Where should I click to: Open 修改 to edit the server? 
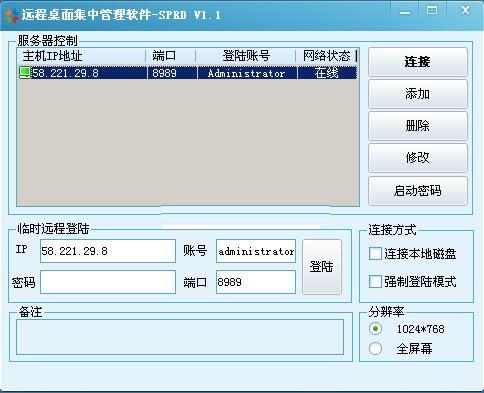pos(418,158)
